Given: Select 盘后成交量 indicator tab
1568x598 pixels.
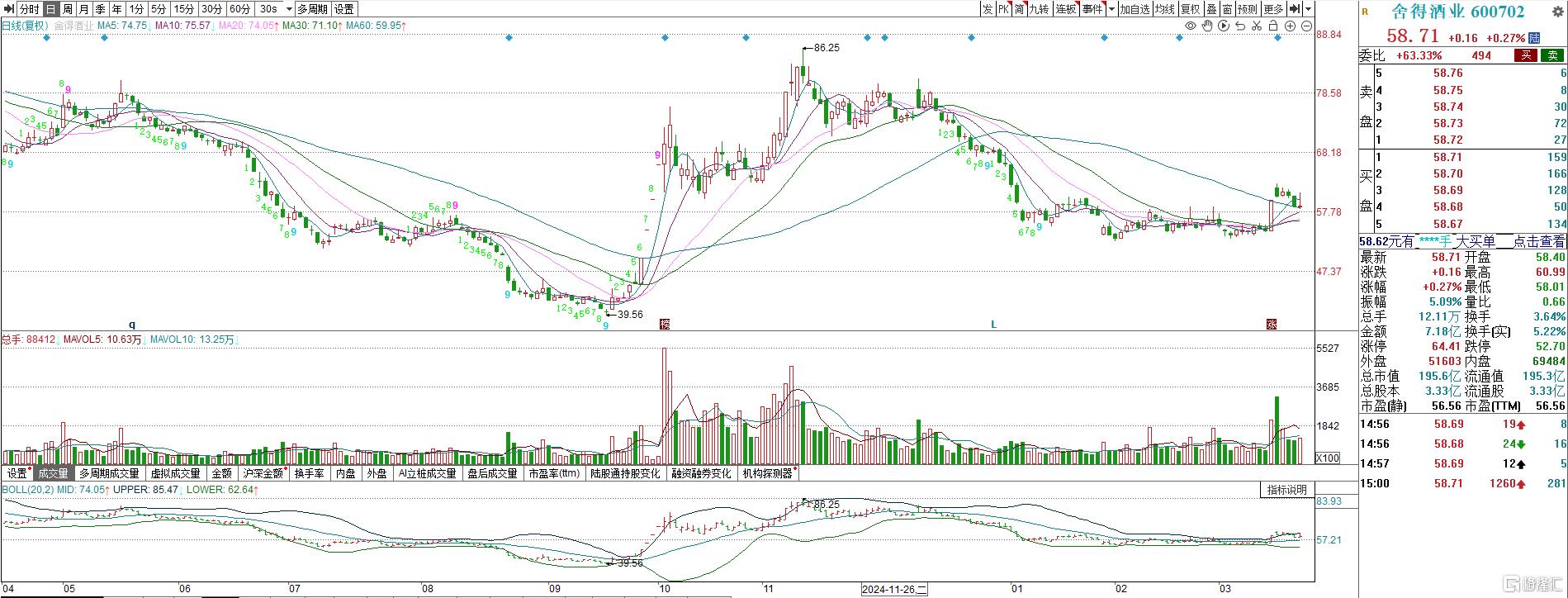Looking at the screenshot, I should (492, 473).
